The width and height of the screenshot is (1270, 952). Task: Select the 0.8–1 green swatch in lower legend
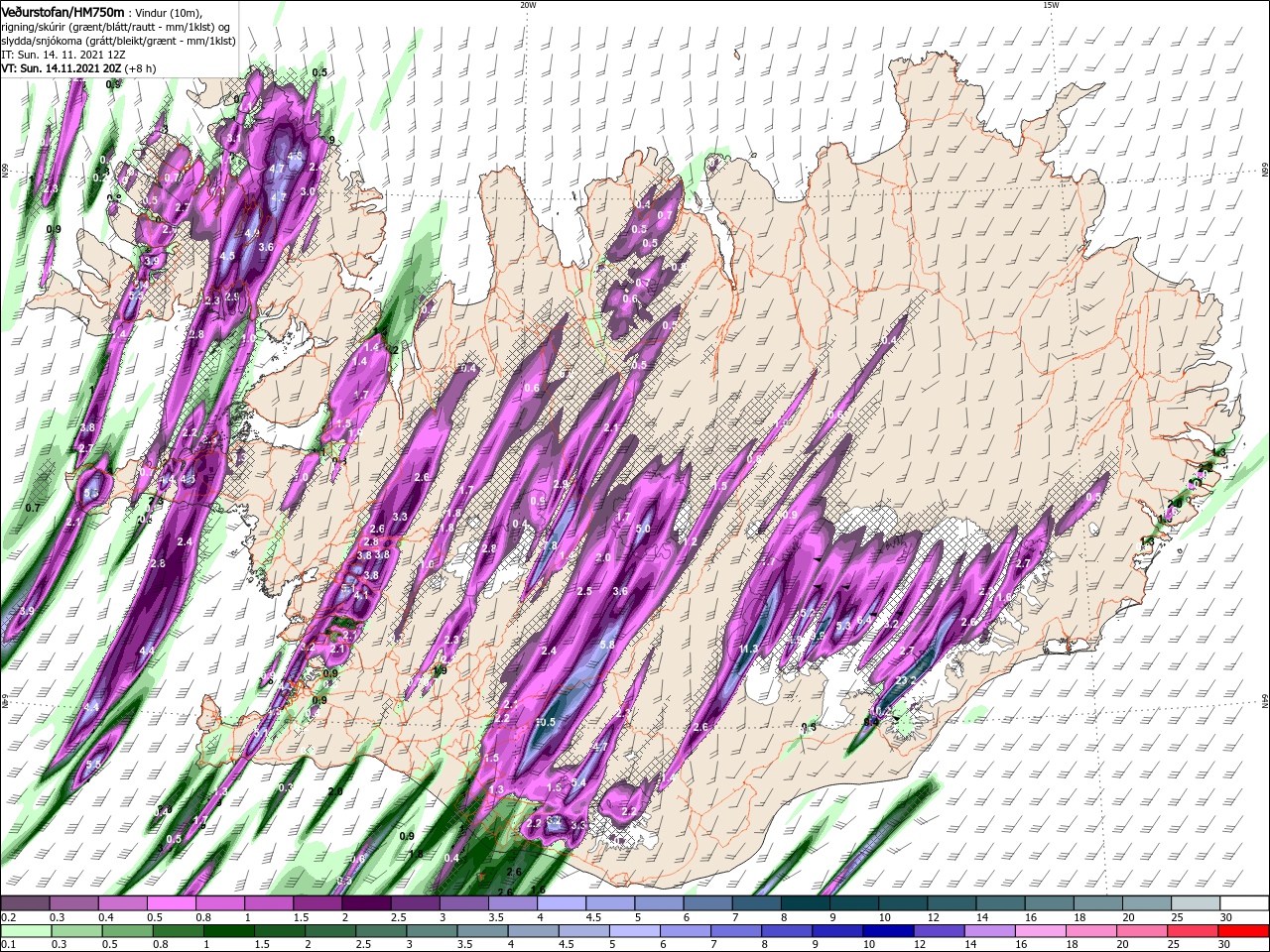point(178,931)
